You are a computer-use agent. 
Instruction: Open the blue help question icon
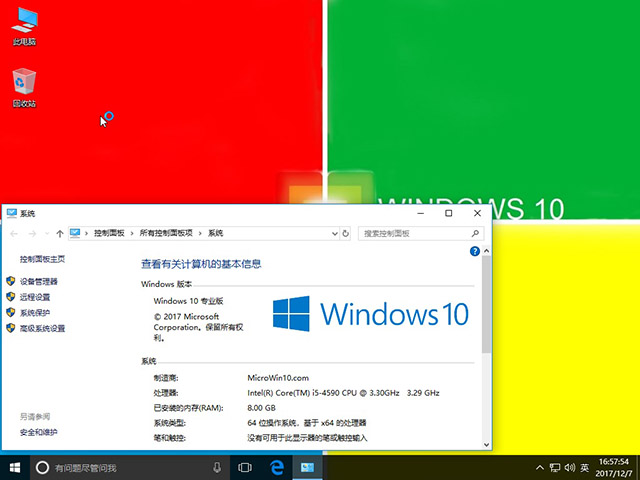[475, 251]
